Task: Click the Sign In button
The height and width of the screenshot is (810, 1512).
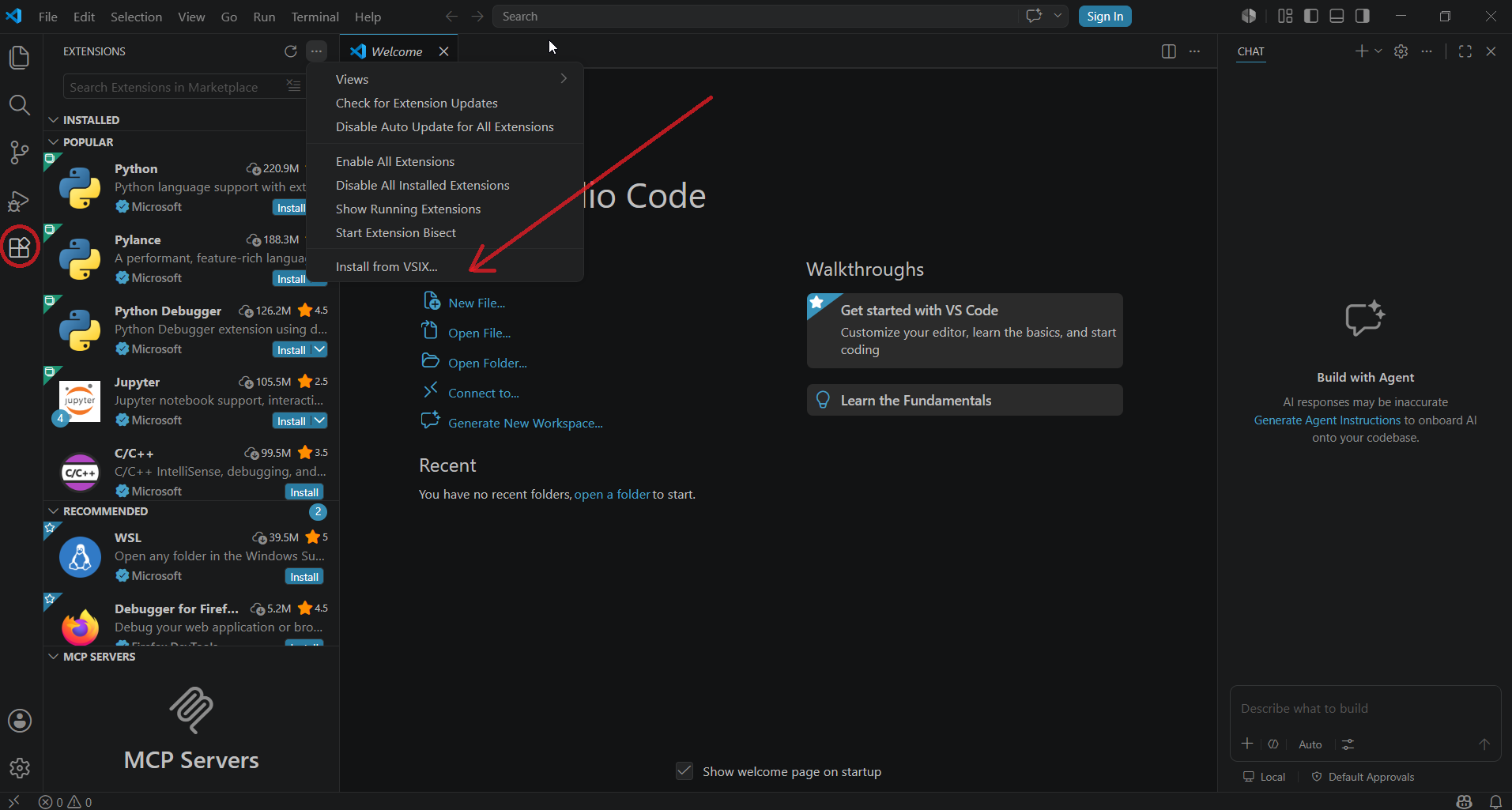Action: pyautogui.click(x=1105, y=17)
